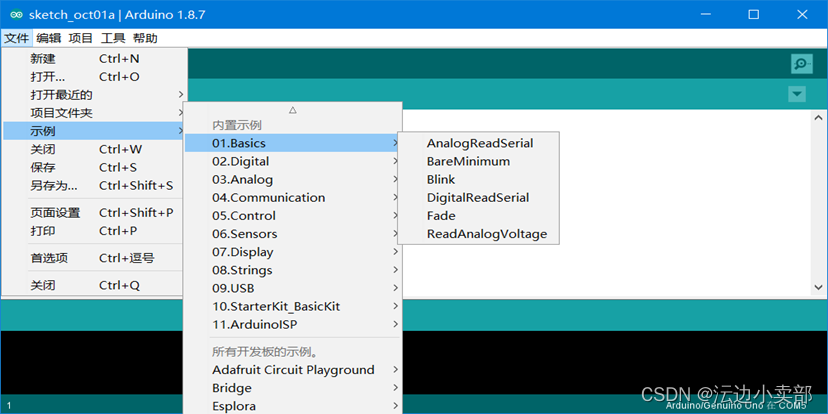Open the Fade example sketch
This screenshot has height=414, width=828.
click(478, 215)
